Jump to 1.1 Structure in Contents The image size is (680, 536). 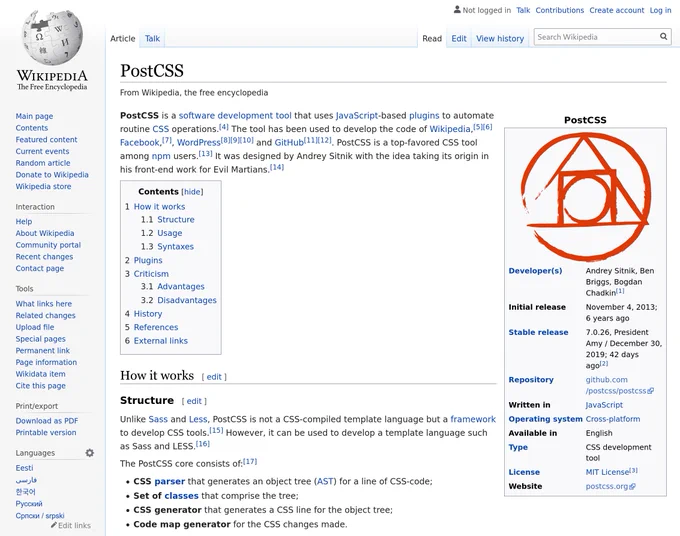coord(176,220)
